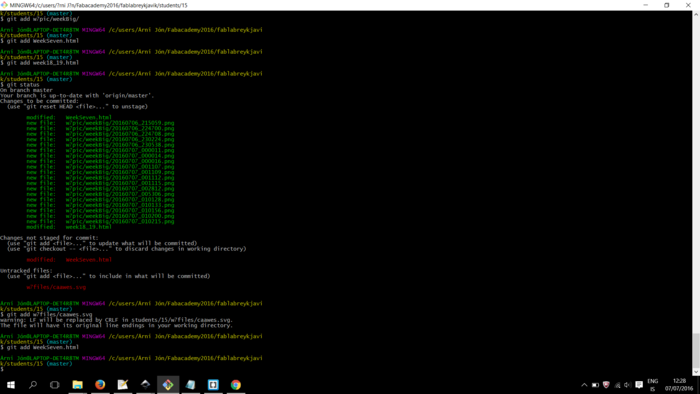Switch to Firefox in the taskbar

point(100,385)
